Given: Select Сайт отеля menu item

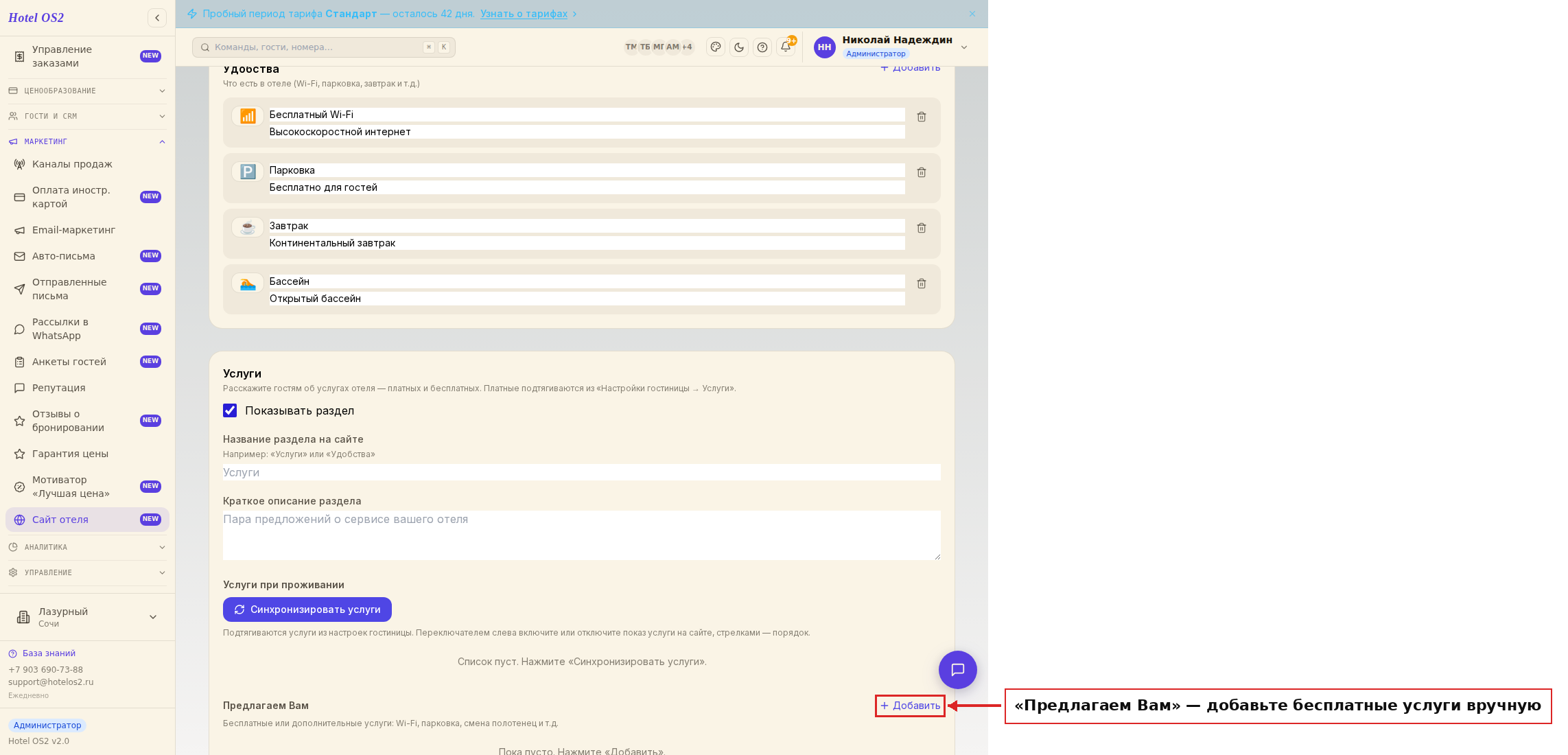Looking at the screenshot, I should [x=87, y=520].
